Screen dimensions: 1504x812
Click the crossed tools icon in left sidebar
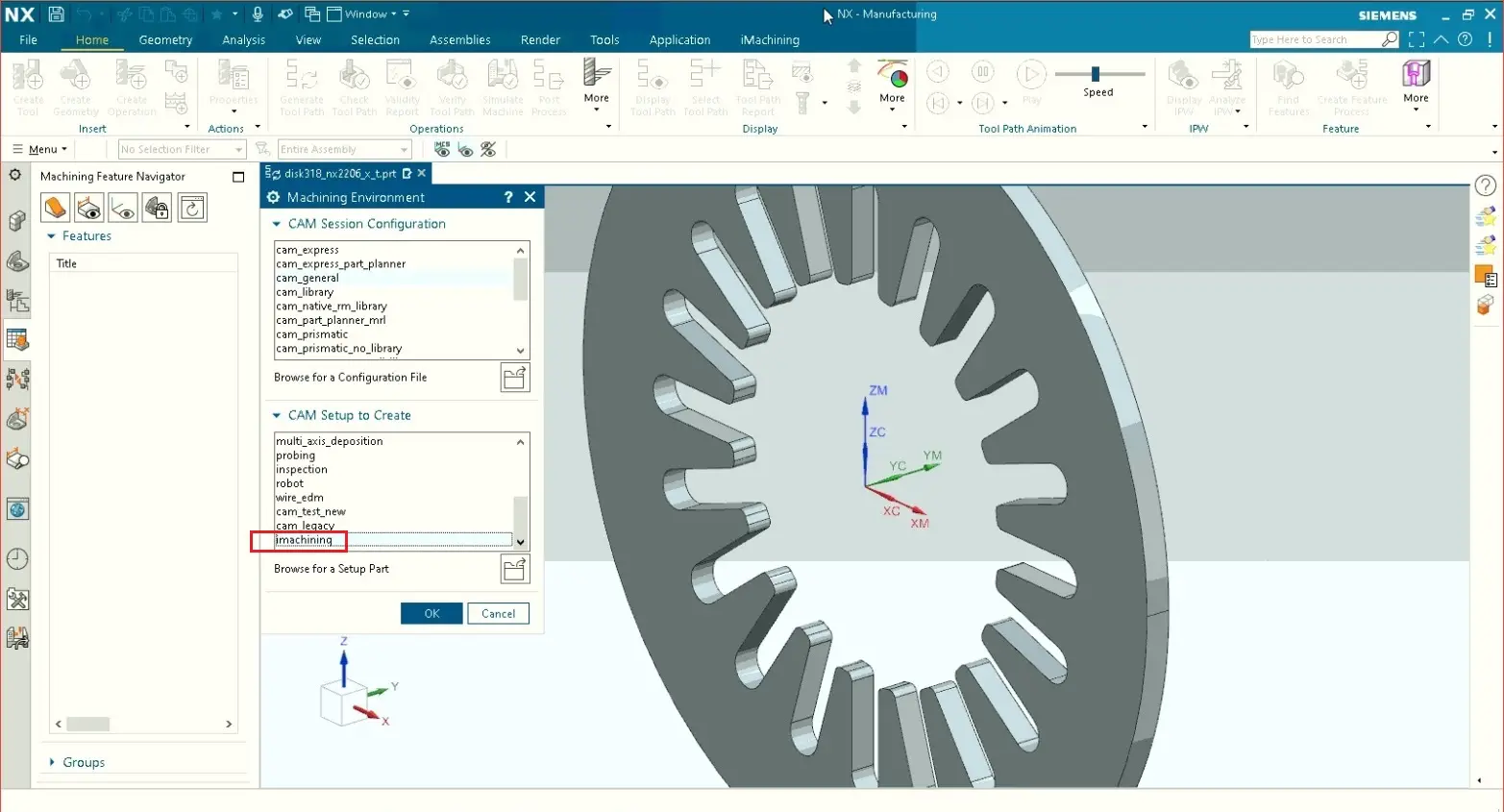[17, 600]
